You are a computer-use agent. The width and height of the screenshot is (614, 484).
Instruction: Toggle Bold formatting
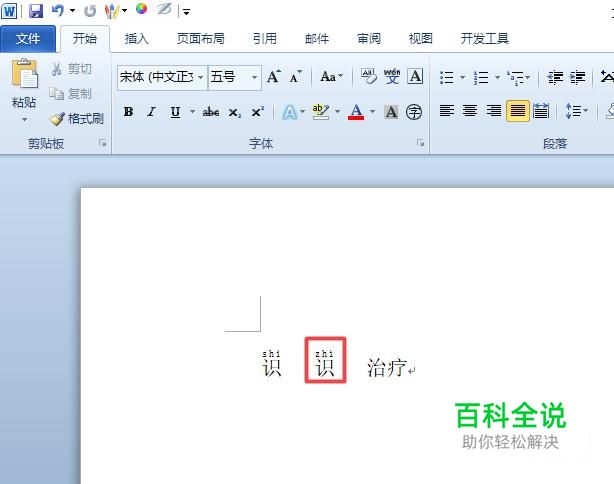point(128,112)
